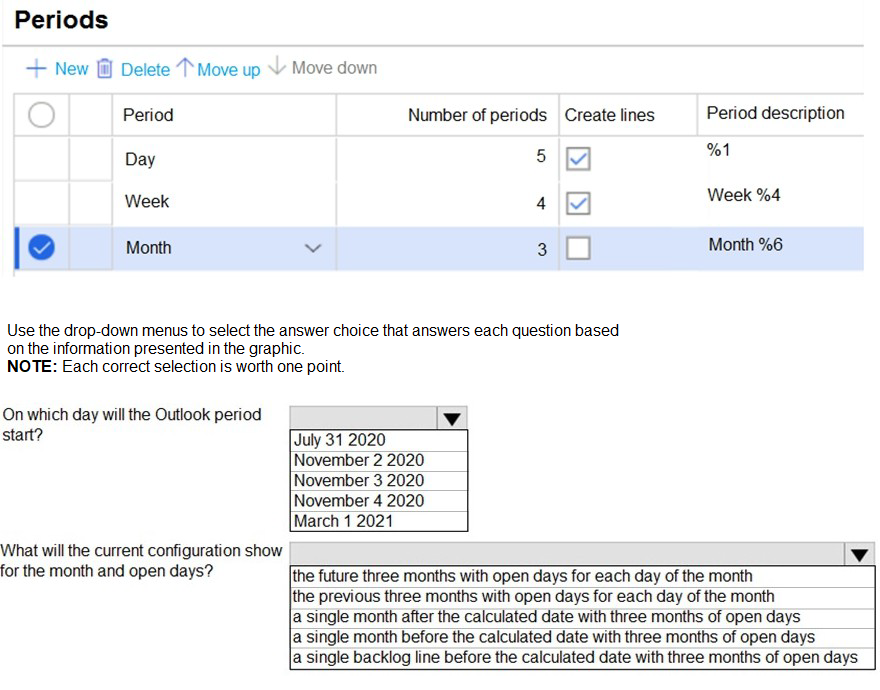This screenshot has height=690, width=880.
Task: Click the Move up arrow icon
Action: tap(185, 68)
